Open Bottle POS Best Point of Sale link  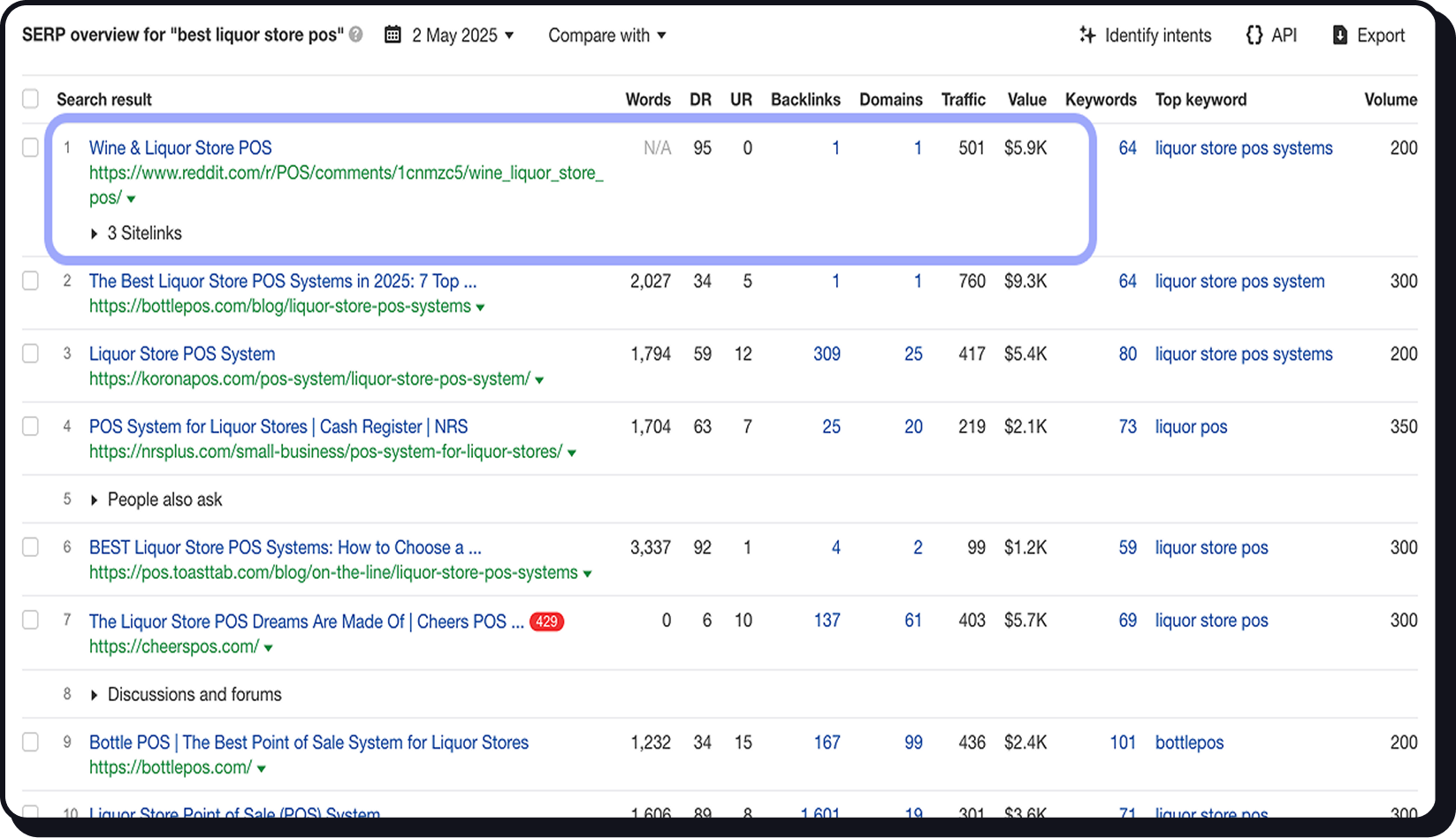309,743
